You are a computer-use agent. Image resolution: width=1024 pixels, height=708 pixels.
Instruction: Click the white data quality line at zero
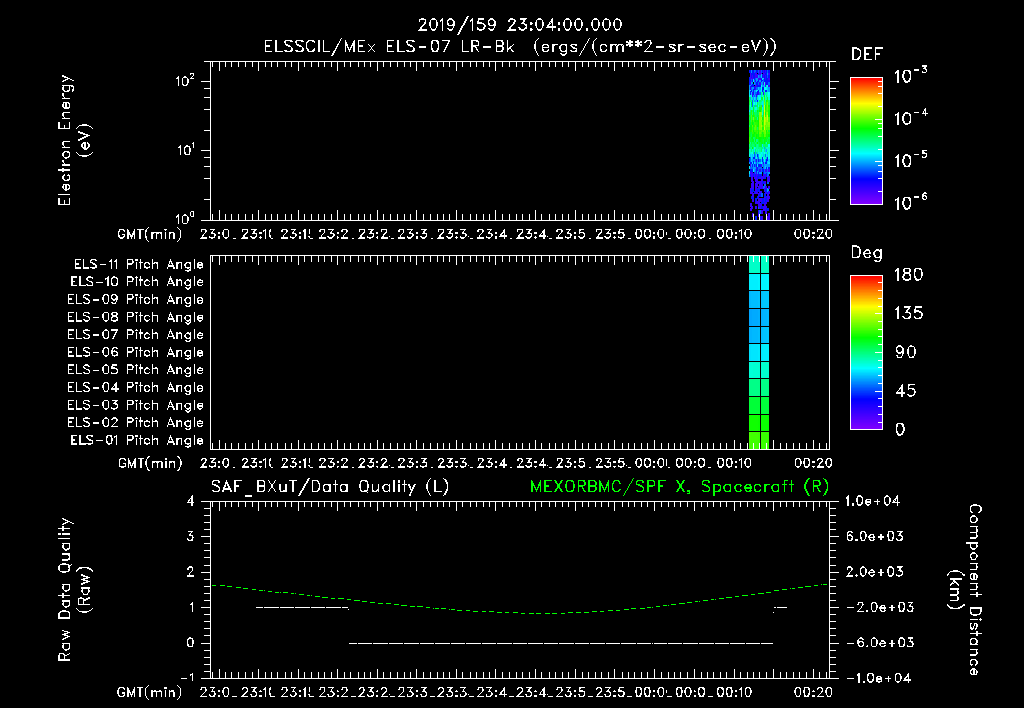[x=560, y=643]
